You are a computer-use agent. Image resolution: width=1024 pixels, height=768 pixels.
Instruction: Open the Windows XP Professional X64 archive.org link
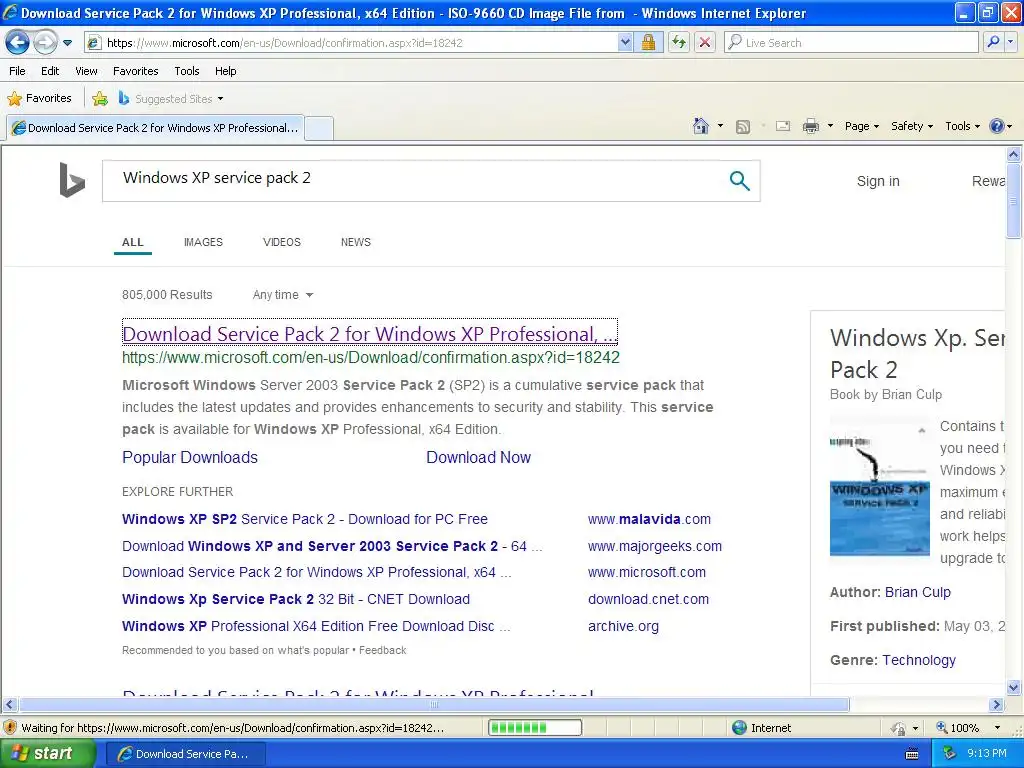click(316, 626)
